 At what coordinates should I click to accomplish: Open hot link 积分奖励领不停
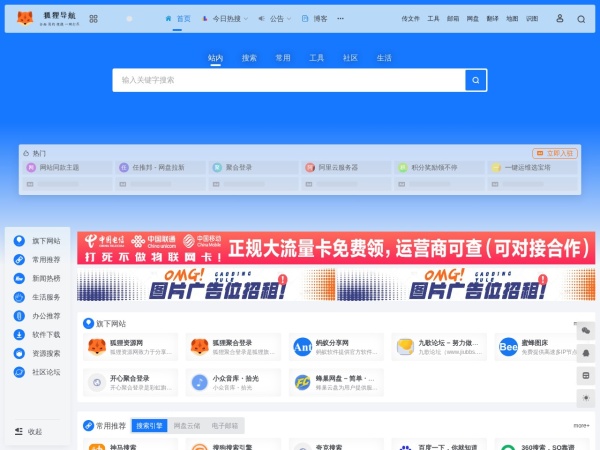(x=439, y=167)
